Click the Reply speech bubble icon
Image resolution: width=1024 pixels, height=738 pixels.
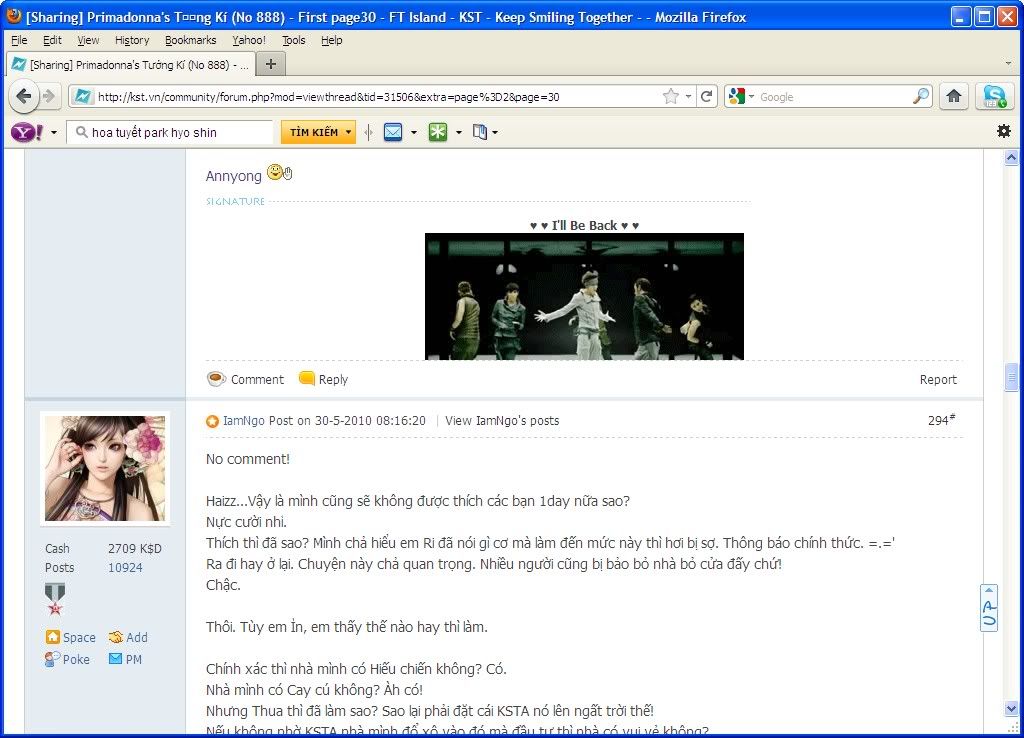click(306, 378)
